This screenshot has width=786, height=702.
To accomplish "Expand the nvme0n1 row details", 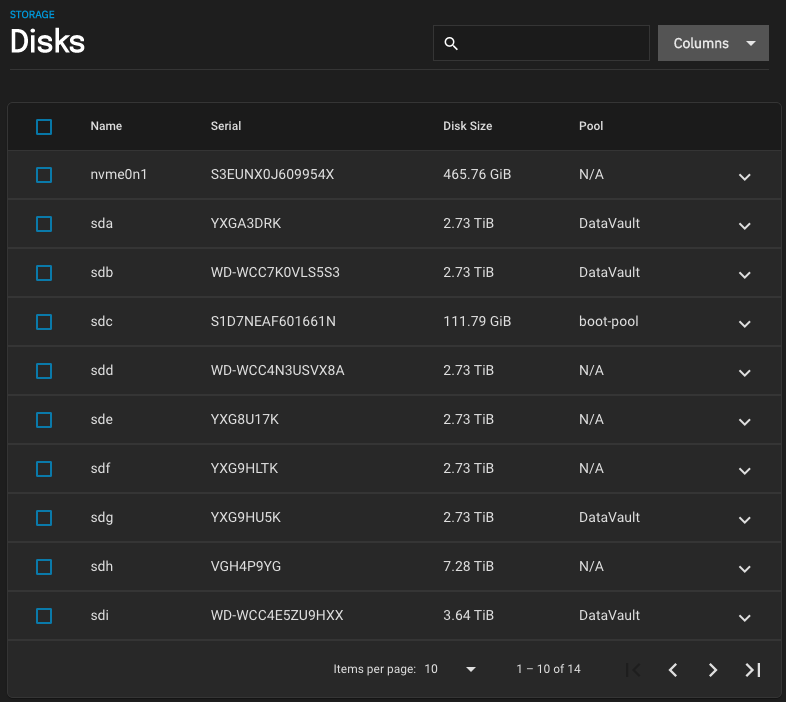I will tap(744, 177).
